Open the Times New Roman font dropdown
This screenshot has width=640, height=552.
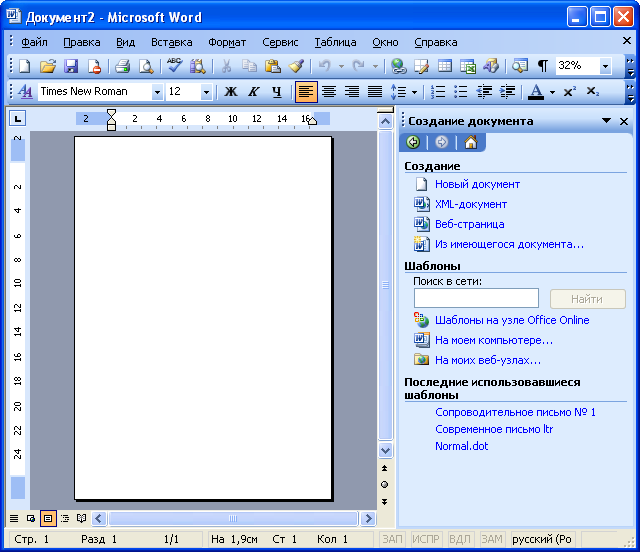tap(157, 92)
